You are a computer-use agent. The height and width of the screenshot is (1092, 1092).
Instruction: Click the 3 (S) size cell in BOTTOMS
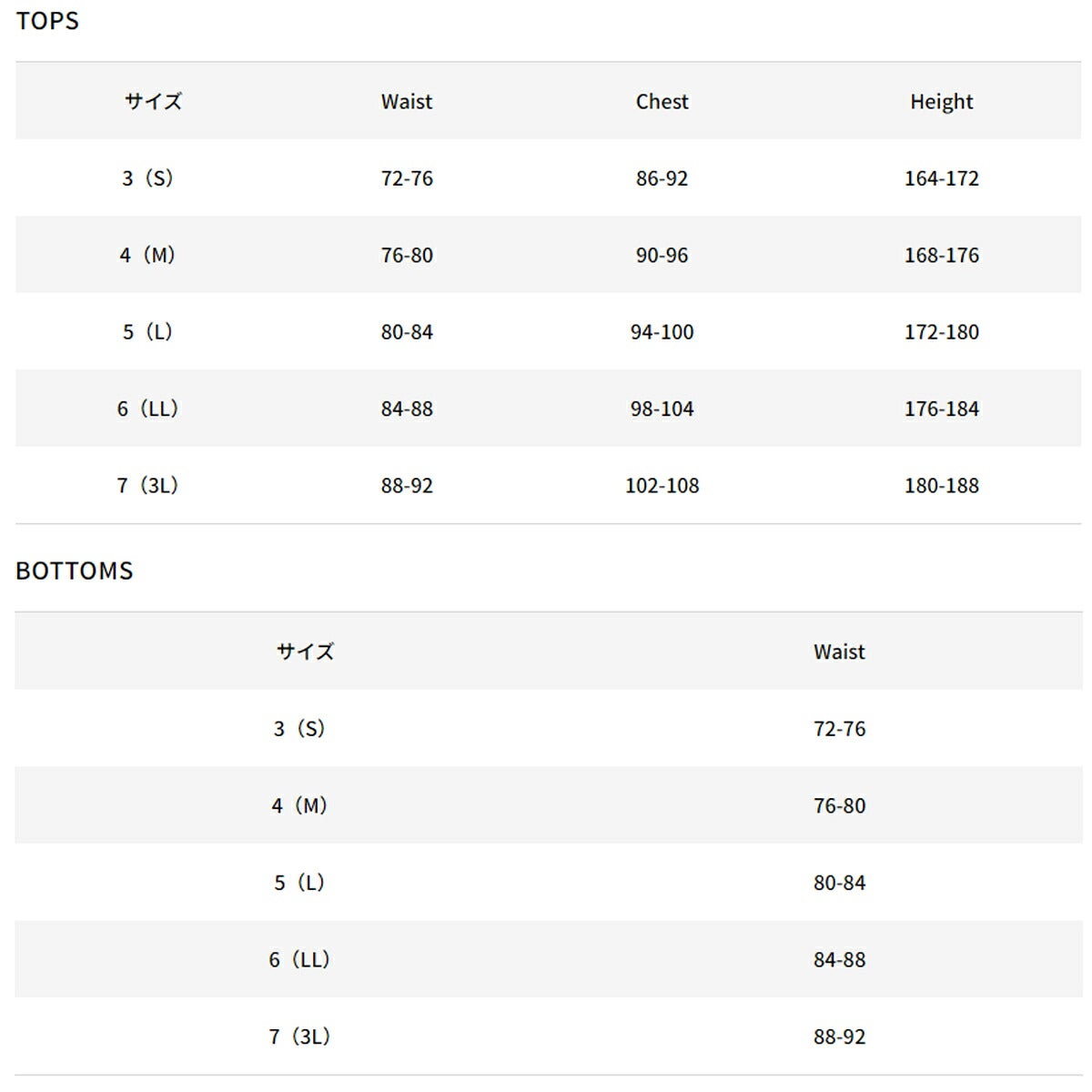pyautogui.click(x=299, y=728)
